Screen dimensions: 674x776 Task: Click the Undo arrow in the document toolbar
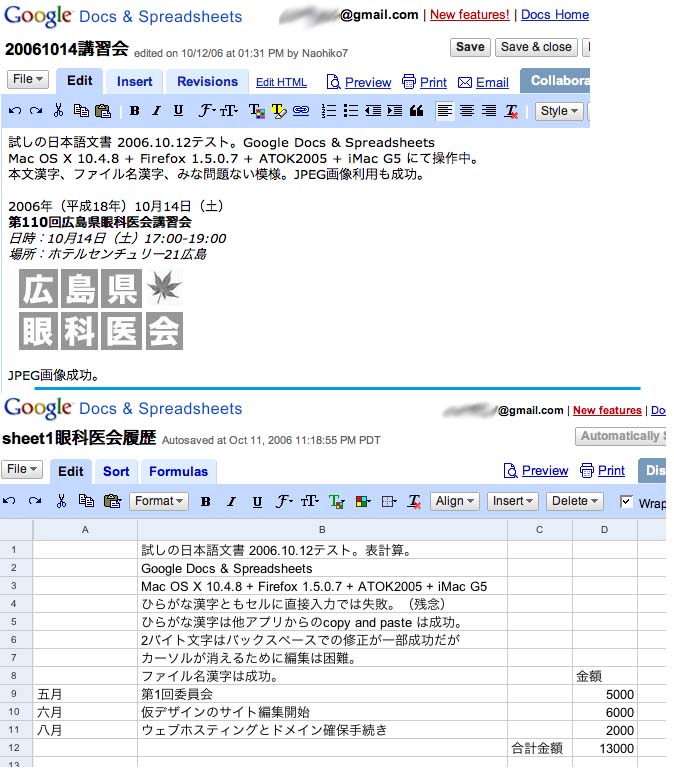click(x=14, y=111)
